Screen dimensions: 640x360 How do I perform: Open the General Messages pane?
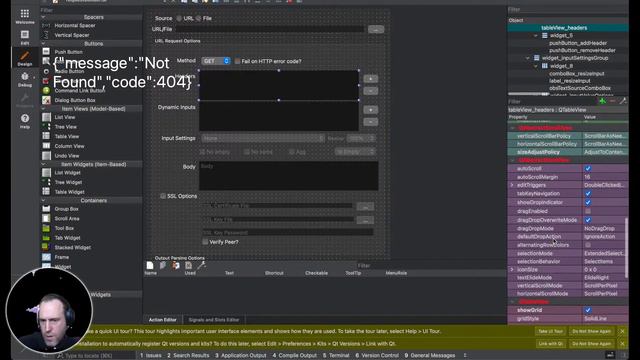click(x=429, y=356)
